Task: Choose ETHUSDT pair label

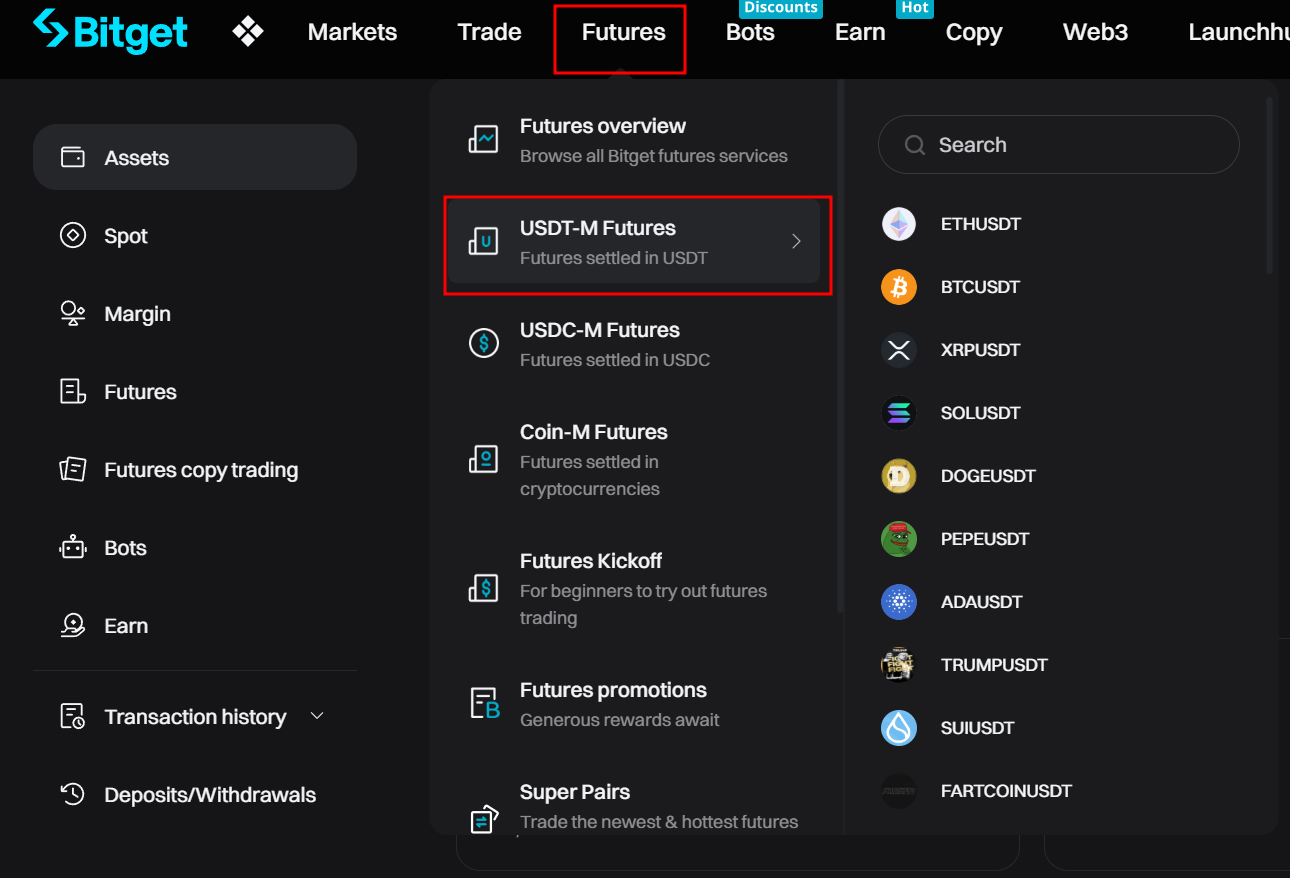Action: (981, 224)
